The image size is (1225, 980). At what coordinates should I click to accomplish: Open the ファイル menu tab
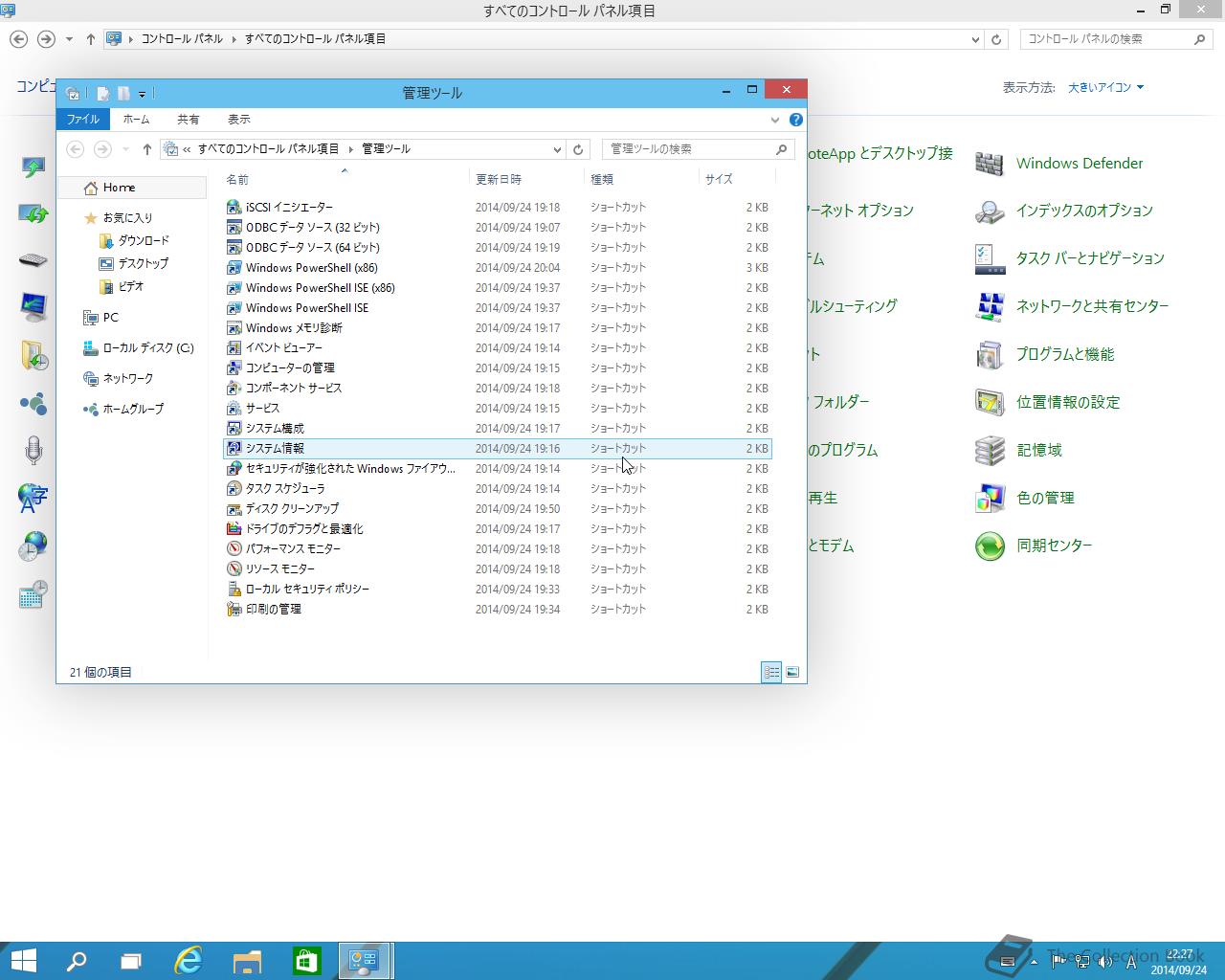pyautogui.click(x=83, y=120)
